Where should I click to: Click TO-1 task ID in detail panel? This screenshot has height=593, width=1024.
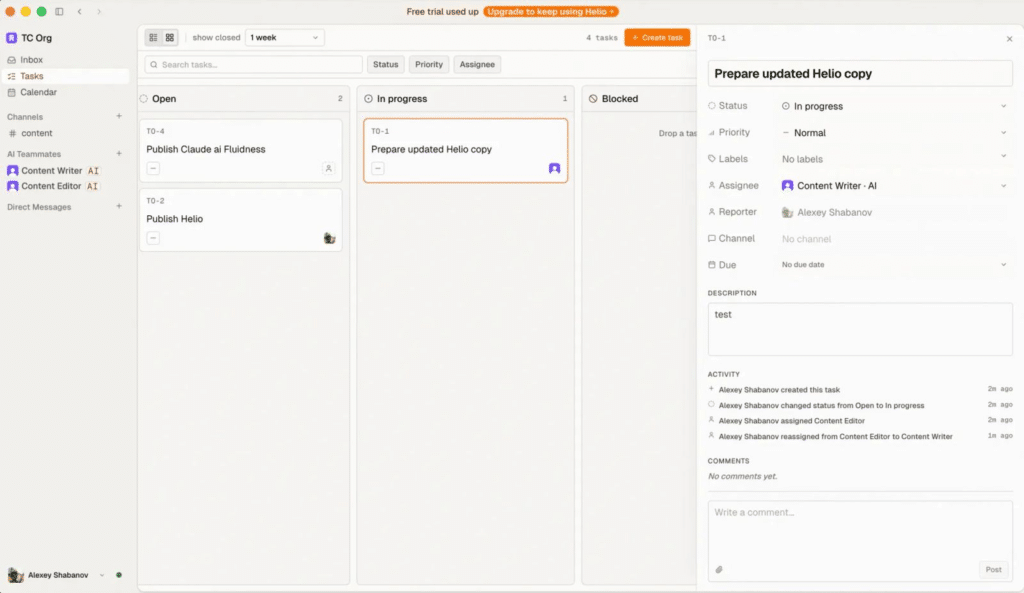click(x=716, y=39)
